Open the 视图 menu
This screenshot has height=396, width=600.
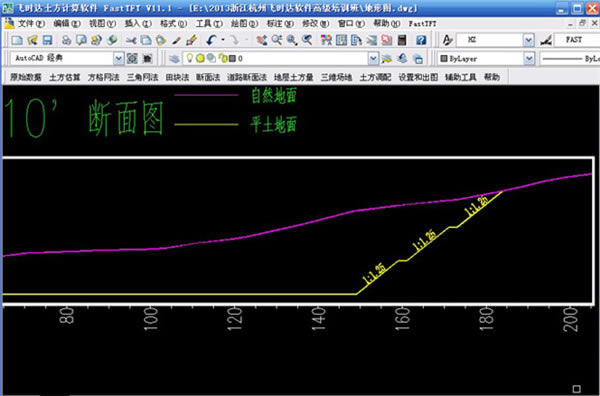103,23
